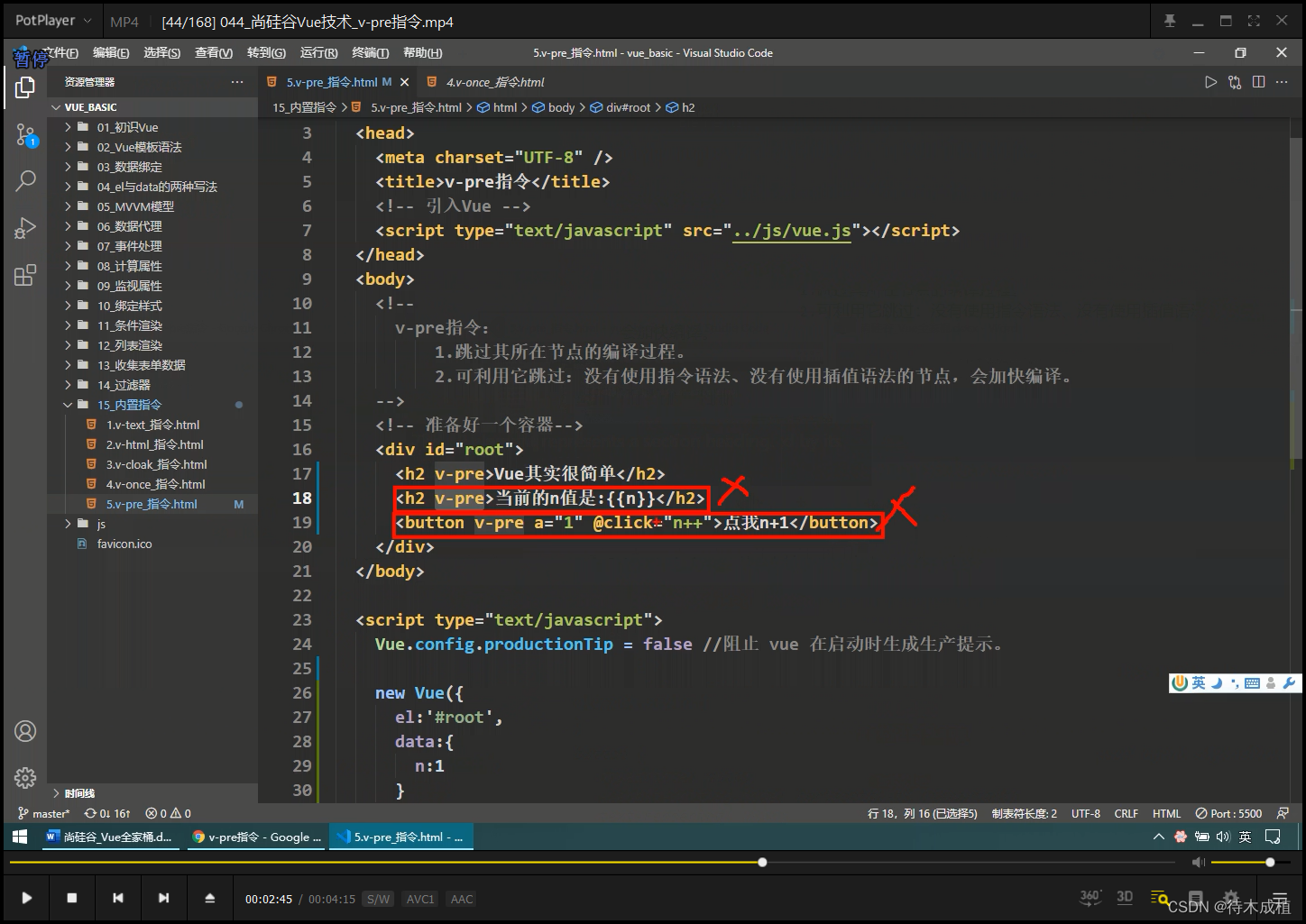Screen dimensions: 1306x924
Task: Adjust the PotPlayer volume slider
Action: (x=1249, y=863)
